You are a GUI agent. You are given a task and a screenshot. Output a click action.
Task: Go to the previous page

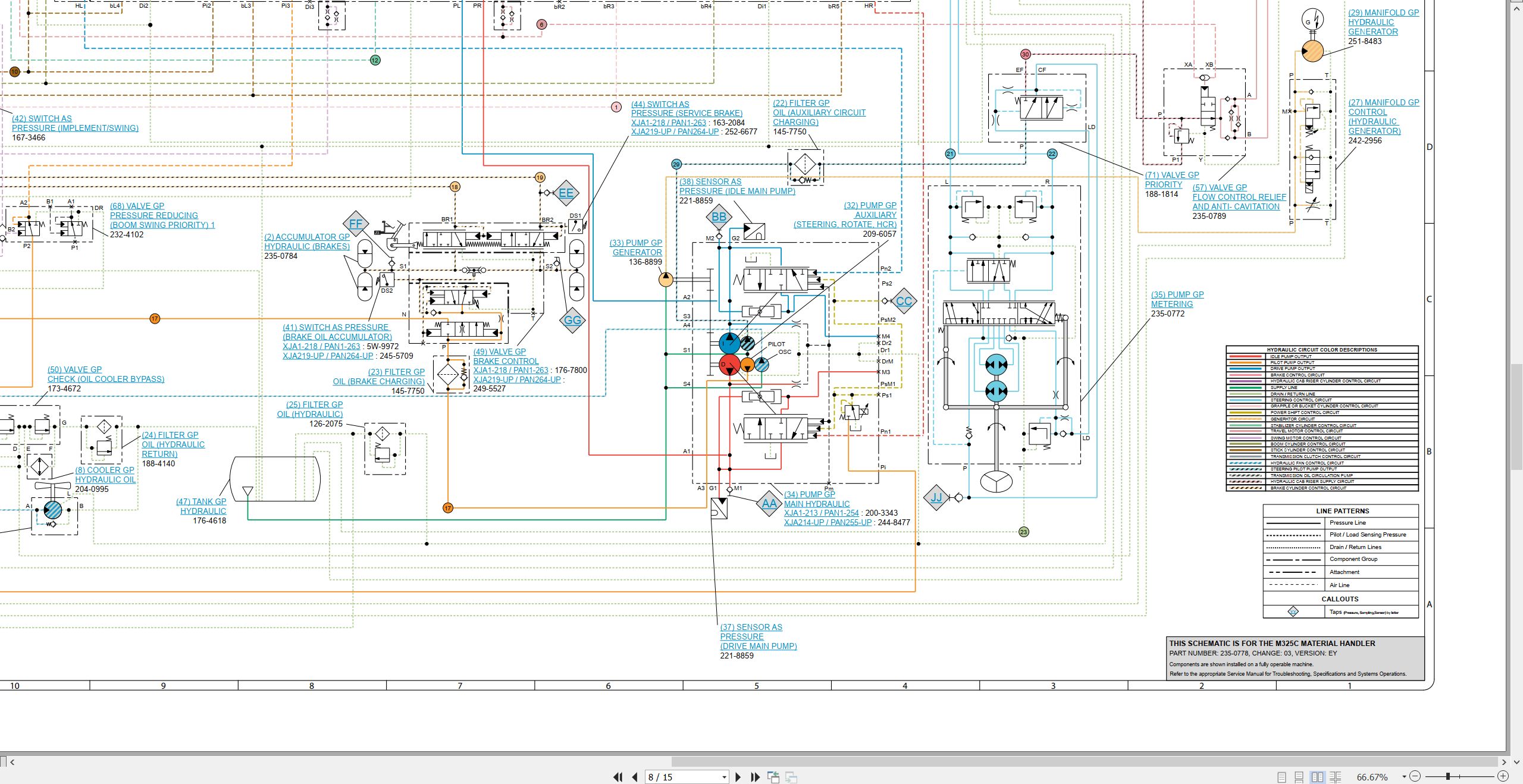click(x=635, y=777)
